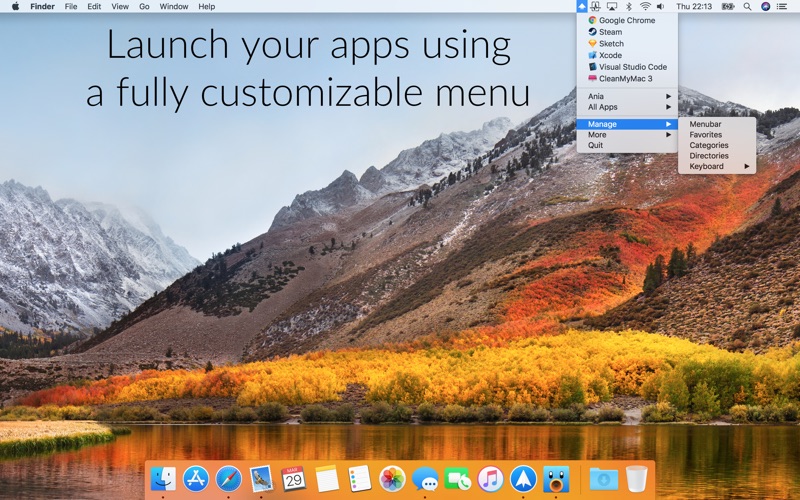Click the volume speaker icon
This screenshot has height=500, width=800.
[x=660, y=6]
